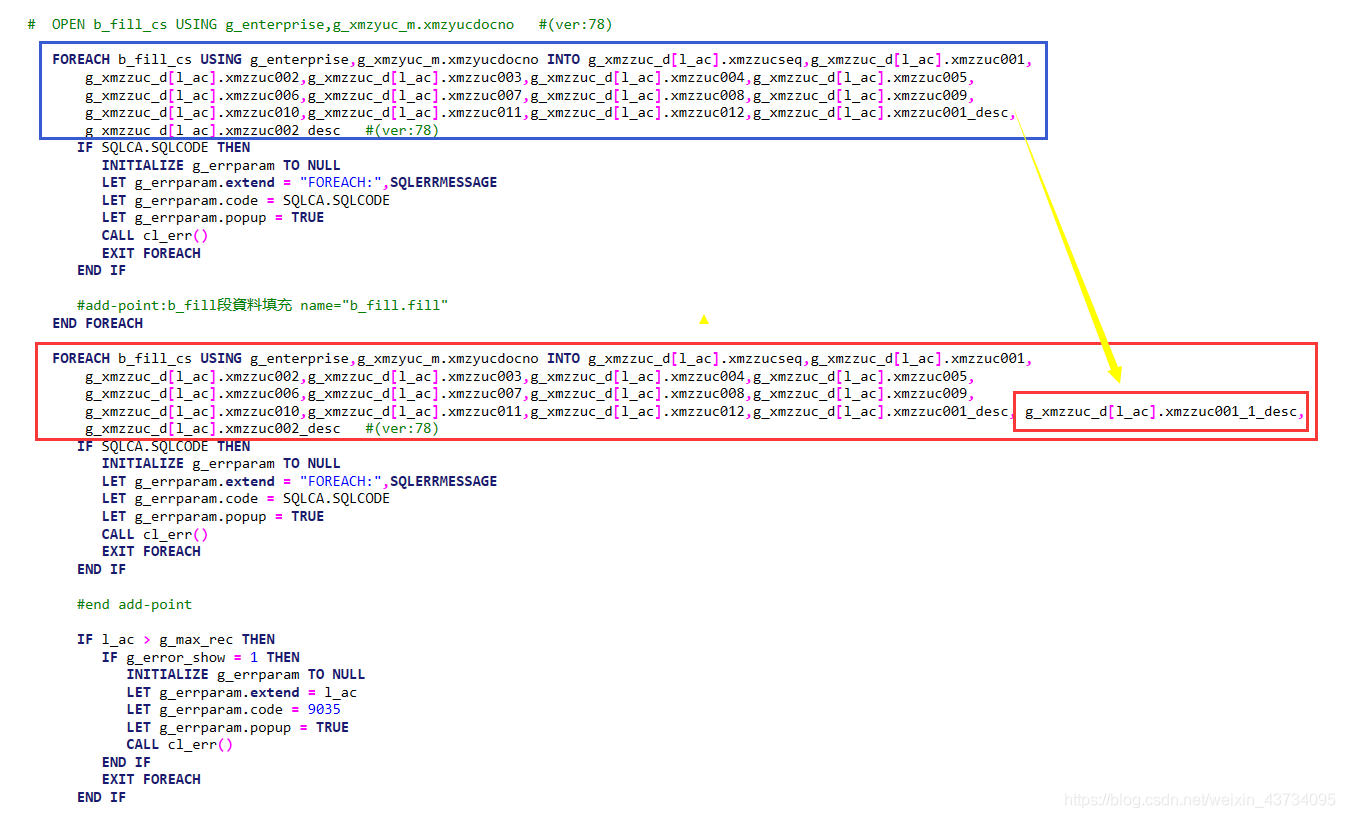
Task: Click the 'IF g_error_show = 1 THEN' line
Action: tap(201, 657)
